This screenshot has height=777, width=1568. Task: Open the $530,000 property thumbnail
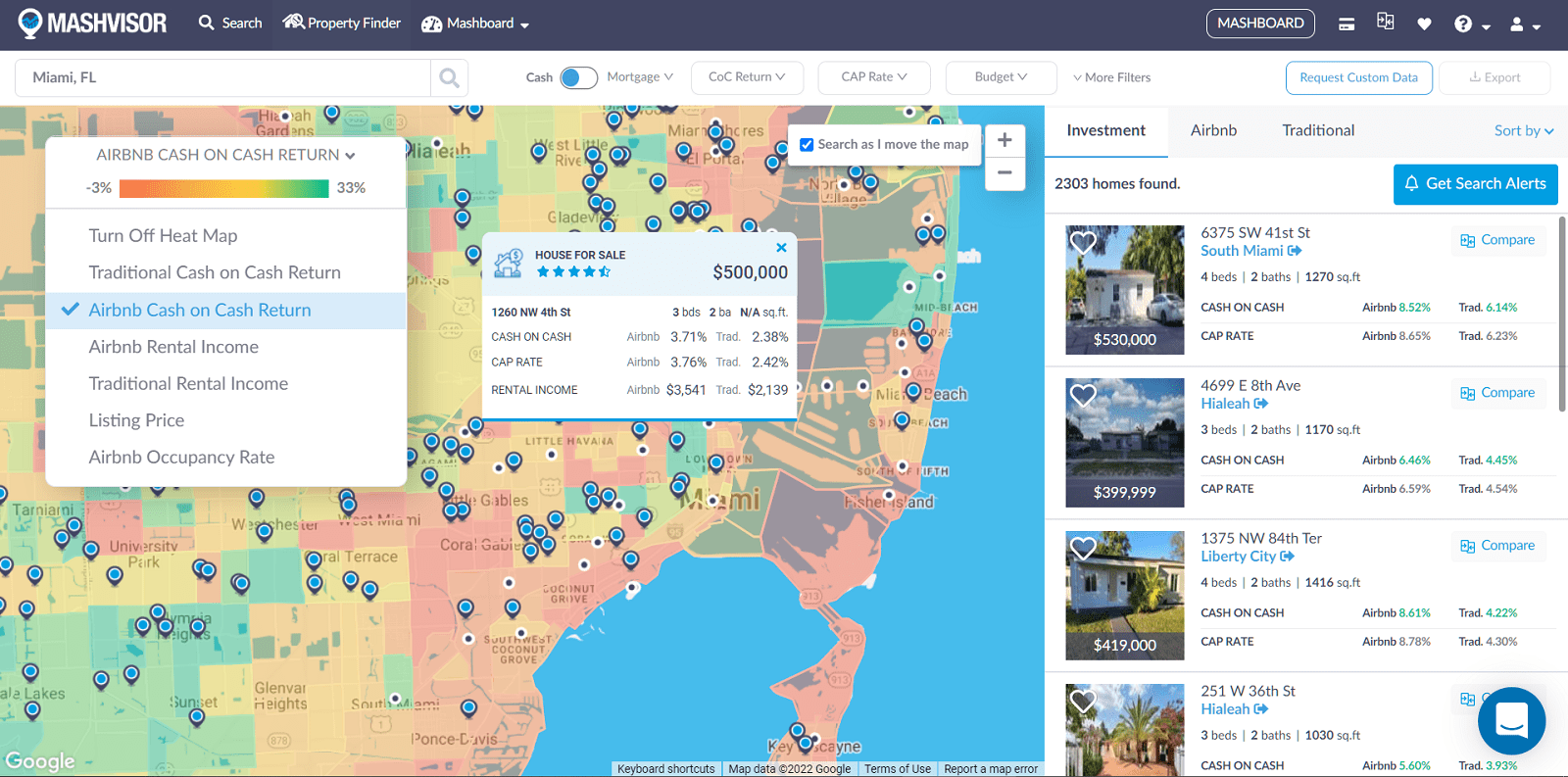coord(1125,290)
